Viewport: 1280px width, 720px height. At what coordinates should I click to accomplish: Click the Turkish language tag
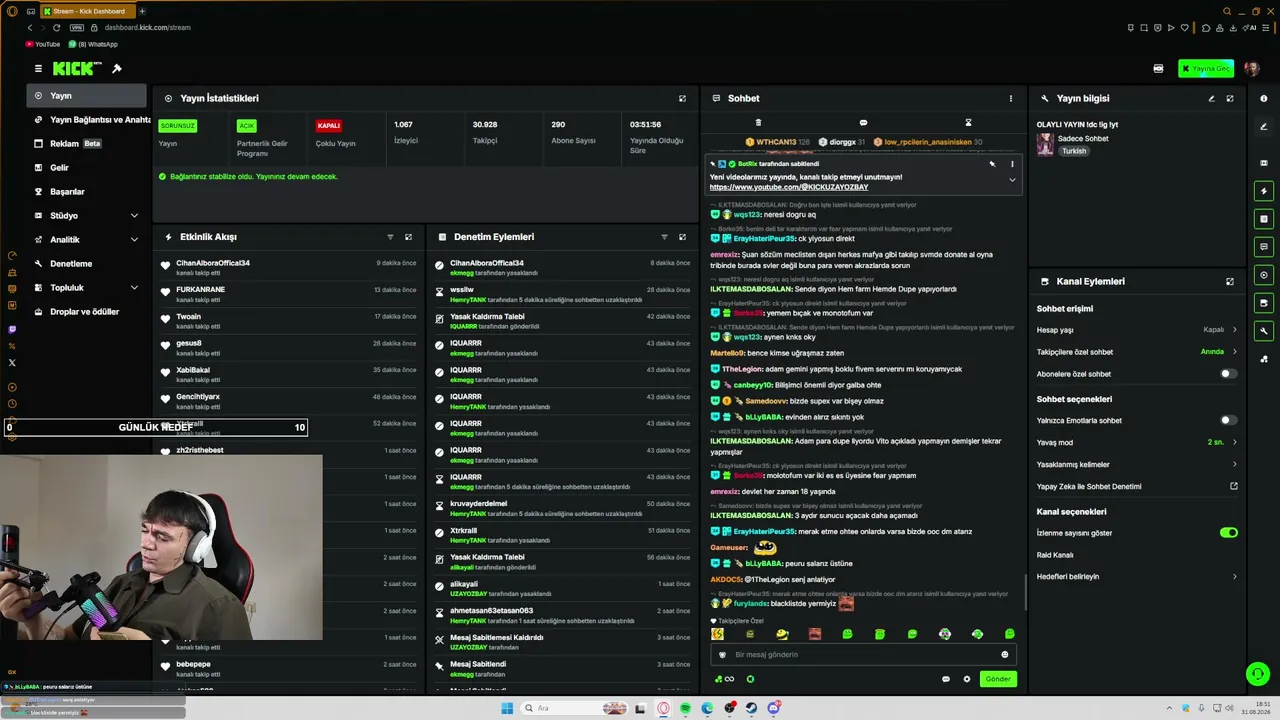click(1074, 151)
